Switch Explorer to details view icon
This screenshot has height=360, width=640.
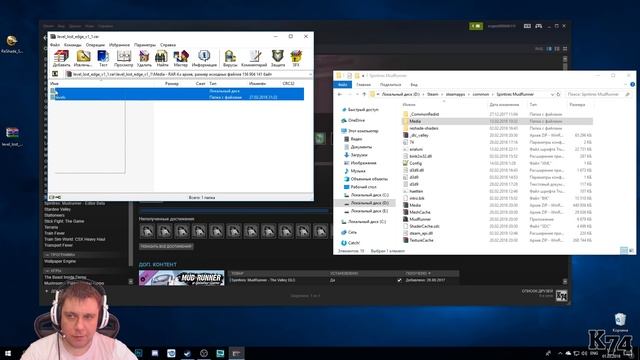pyautogui.click(x=624, y=251)
